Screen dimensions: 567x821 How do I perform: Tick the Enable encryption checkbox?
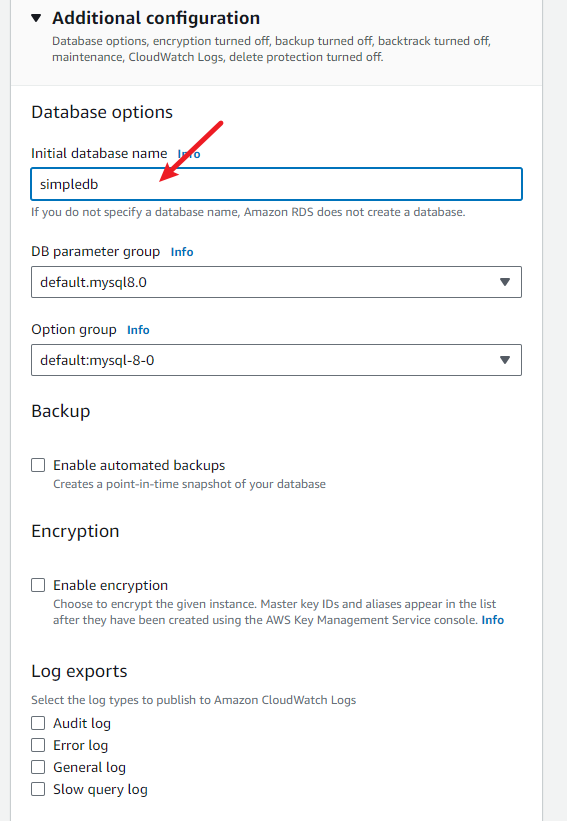[38, 585]
